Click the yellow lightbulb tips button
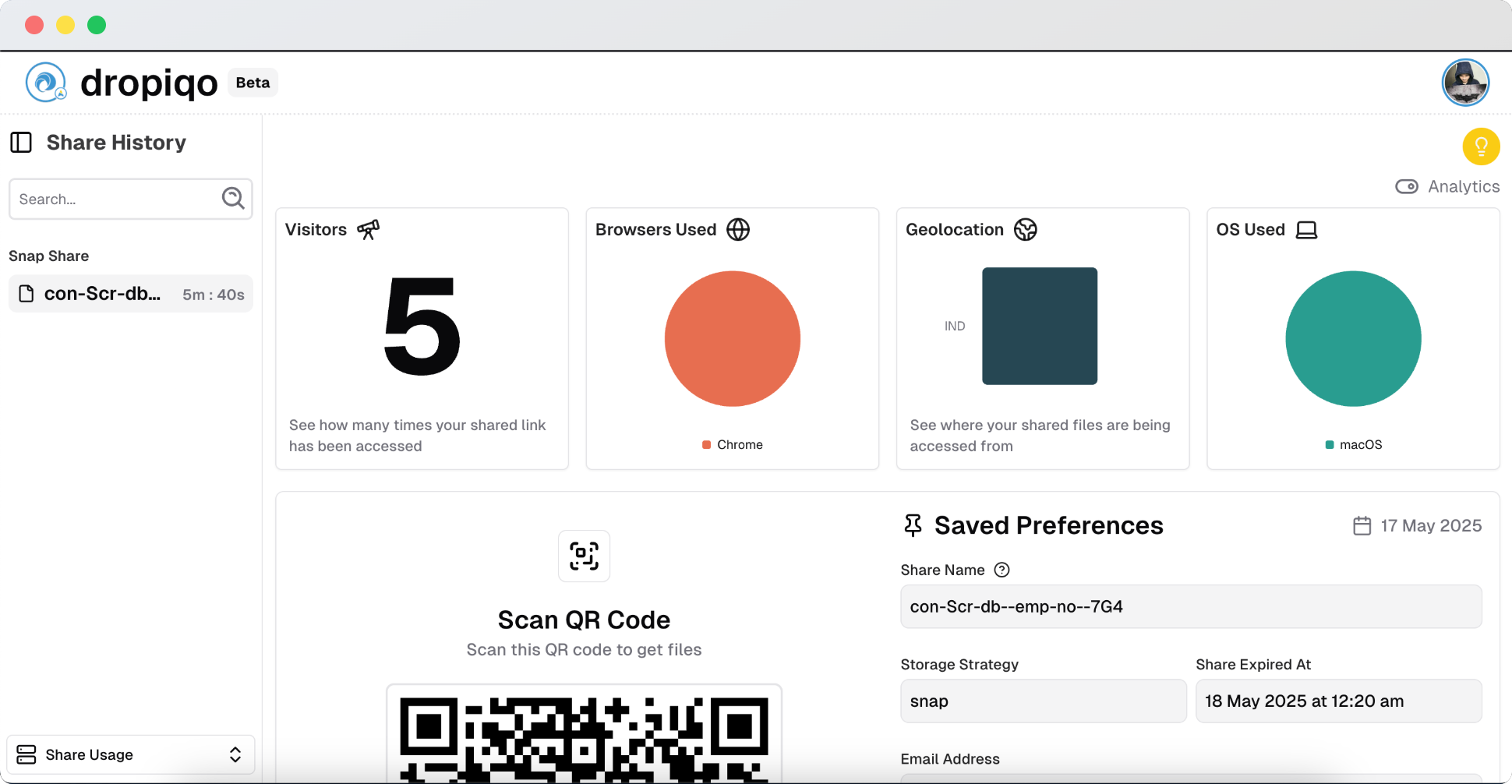 [x=1481, y=147]
